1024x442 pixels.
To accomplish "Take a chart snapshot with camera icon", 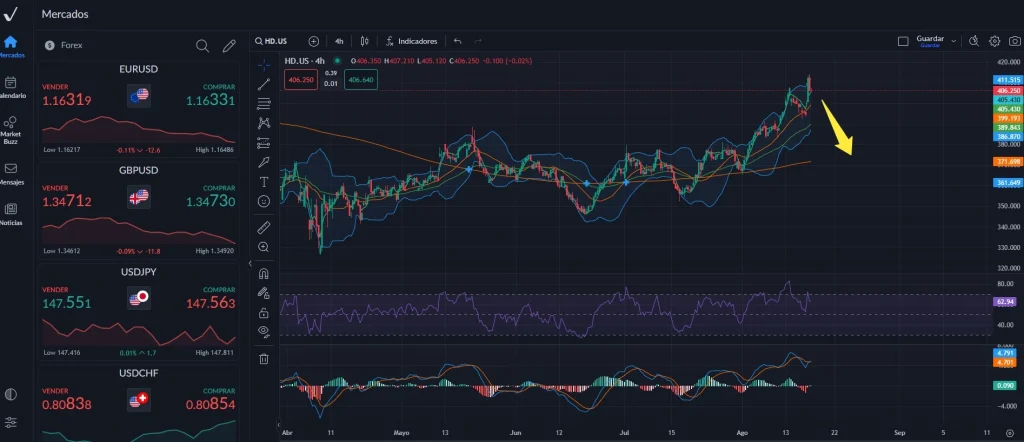I will pyautogui.click(x=1014, y=41).
